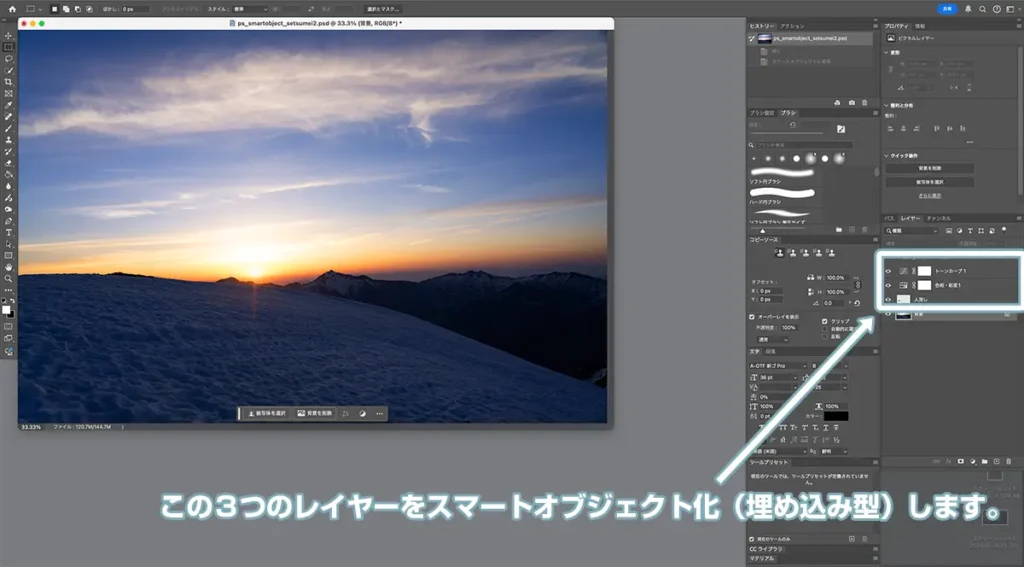
Task: Toggle the クリップ checkbox
Action: point(823,322)
